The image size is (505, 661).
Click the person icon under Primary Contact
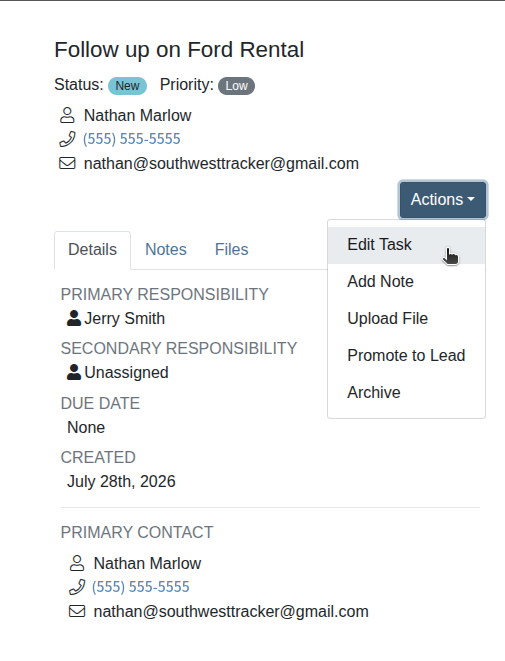77,563
